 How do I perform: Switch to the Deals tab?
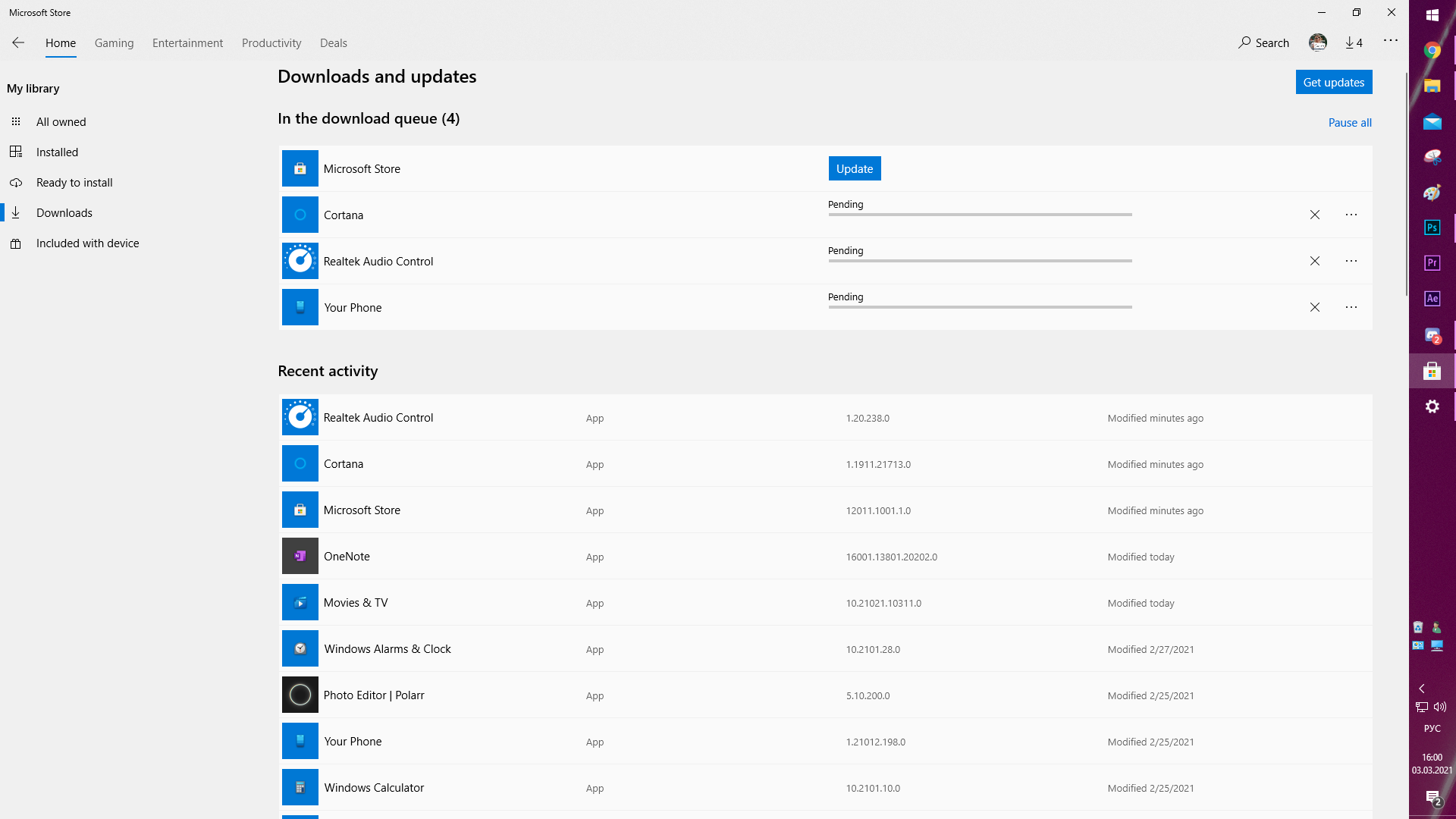pos(334,43)
